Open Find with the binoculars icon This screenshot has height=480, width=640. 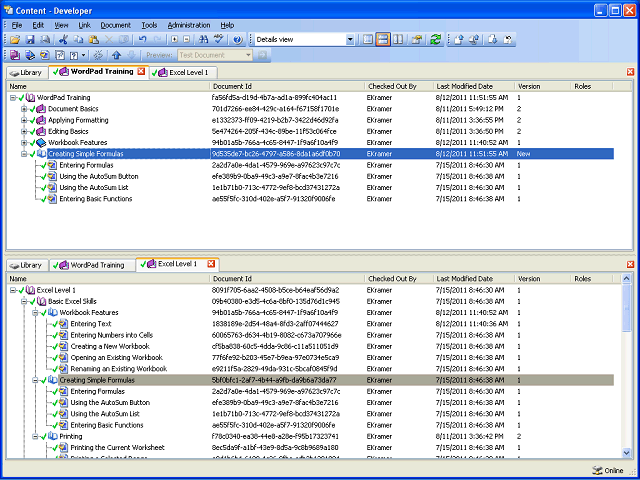[203, 40]
